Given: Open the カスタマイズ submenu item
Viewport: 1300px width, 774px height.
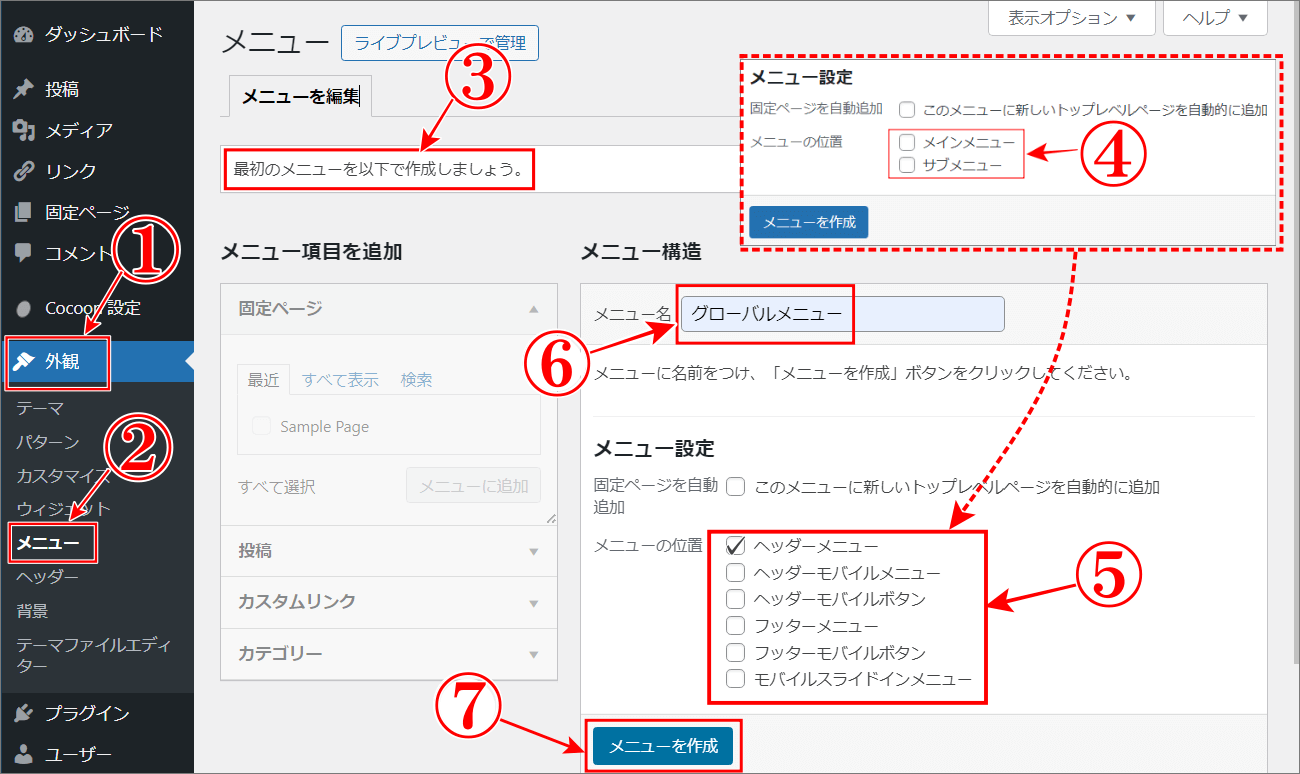Looking at the screenshot, I should click(64, 475).
